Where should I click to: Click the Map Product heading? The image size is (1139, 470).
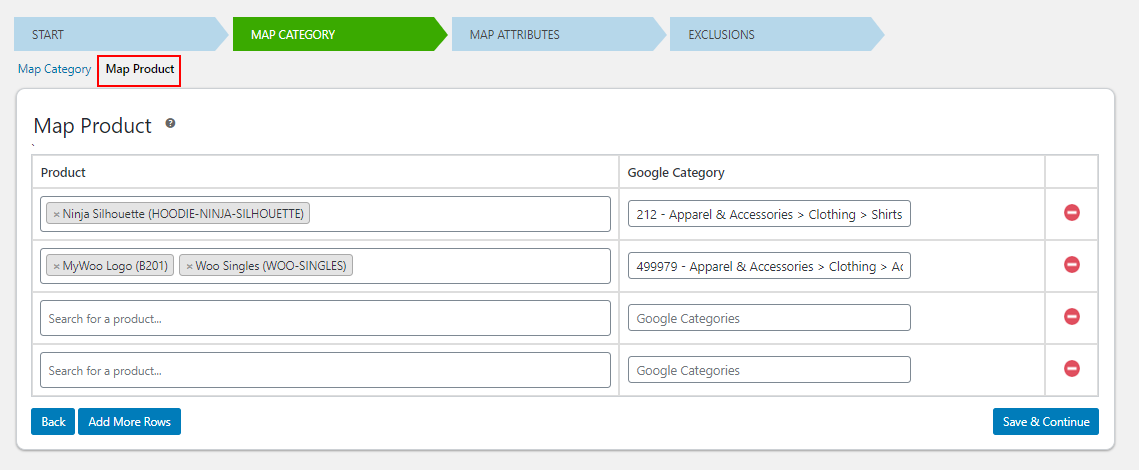[92, 126]
